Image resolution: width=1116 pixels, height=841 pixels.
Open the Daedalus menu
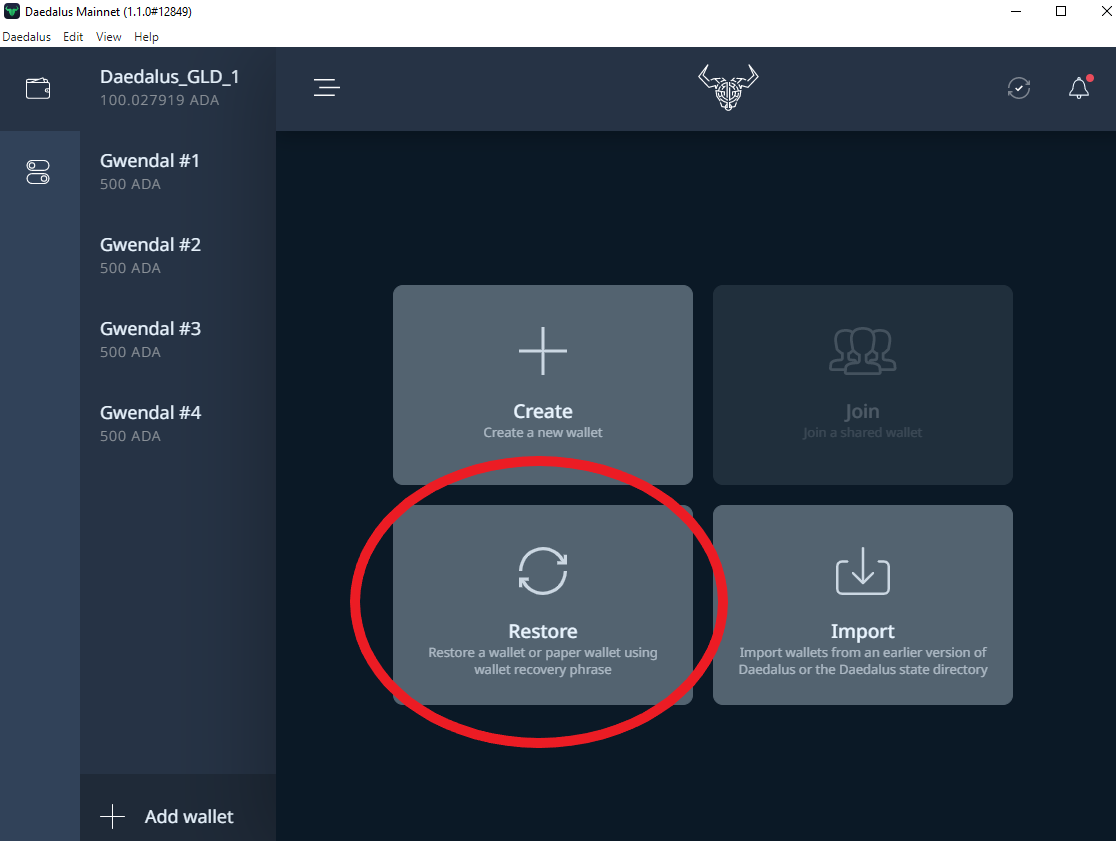tap(26, 37)
